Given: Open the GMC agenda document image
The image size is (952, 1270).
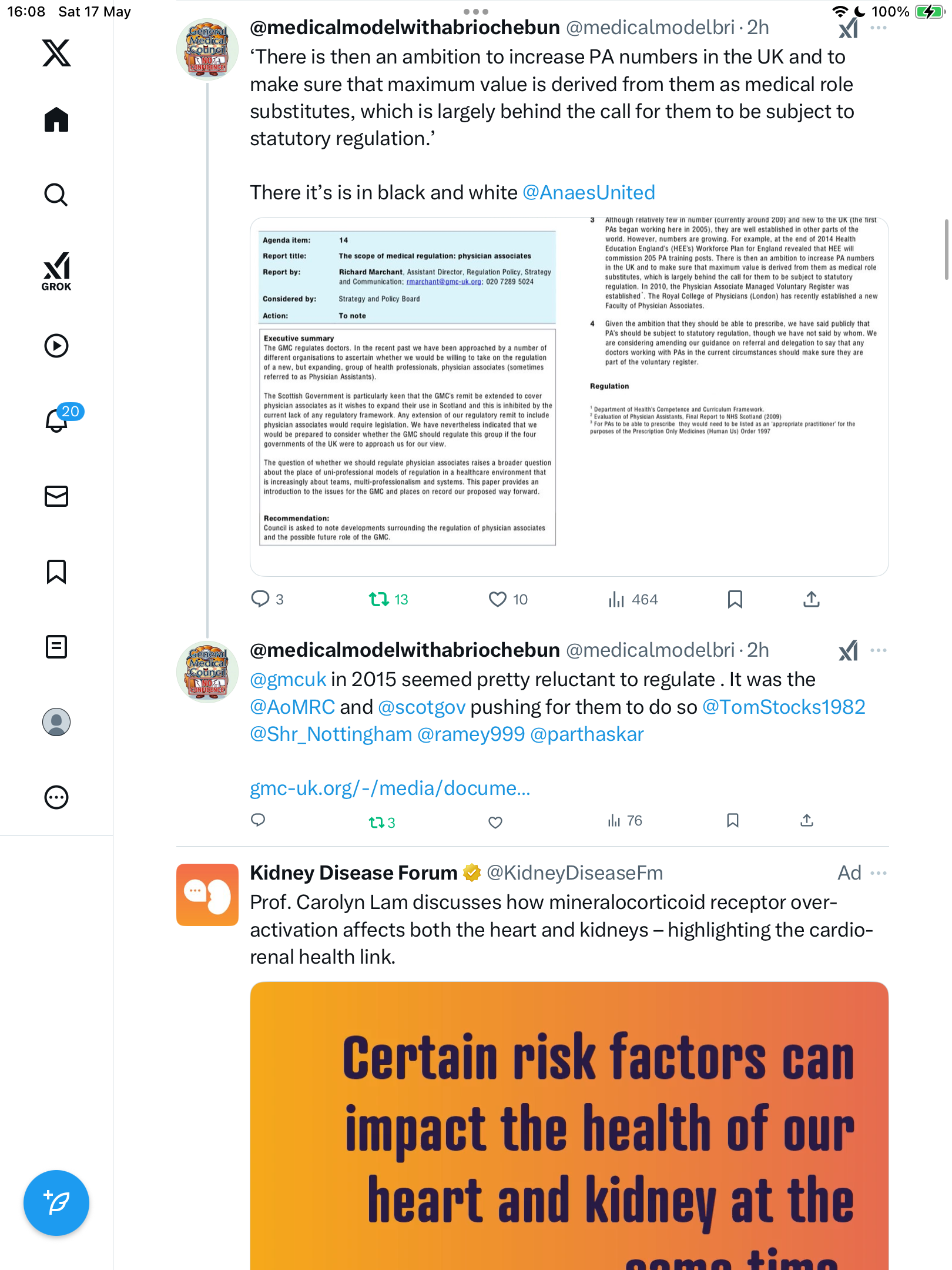Looking at the screenshot, I should click(569, 397).
